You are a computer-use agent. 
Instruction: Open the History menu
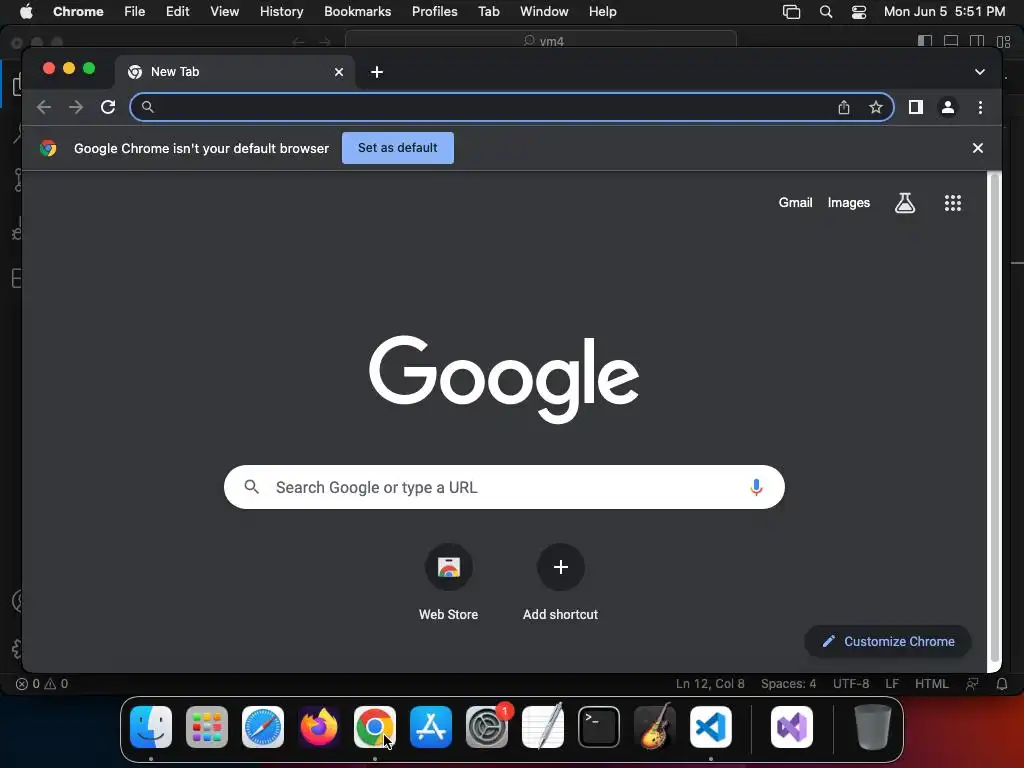pos(281,12)
